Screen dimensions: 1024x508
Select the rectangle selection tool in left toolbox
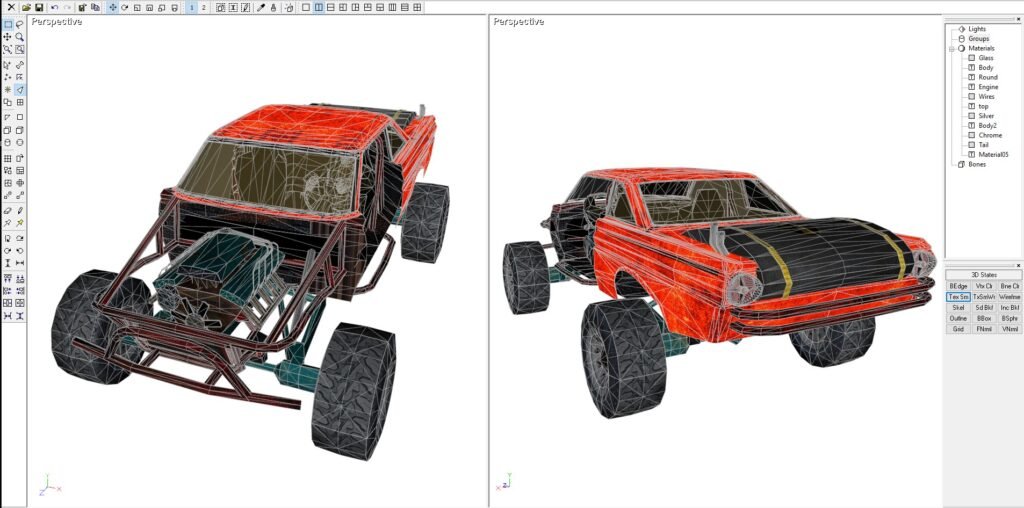(x=8, y=24)
